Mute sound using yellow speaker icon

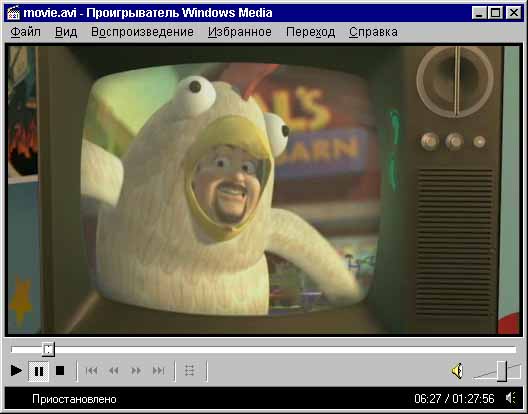pyautogui.click(x=457, y=371)
